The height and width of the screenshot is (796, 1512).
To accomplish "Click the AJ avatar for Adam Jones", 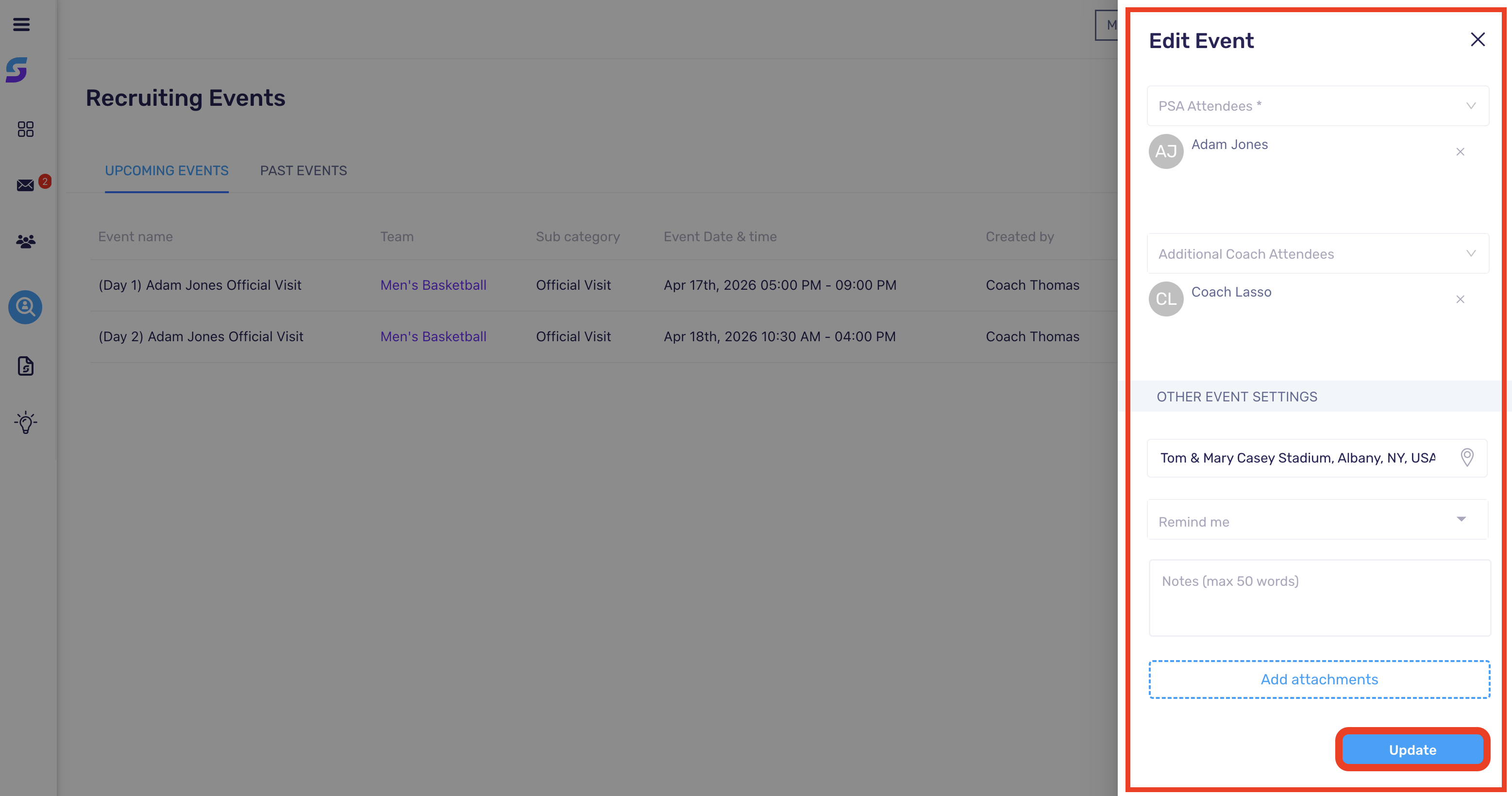I will click(x=1166, y=151).
